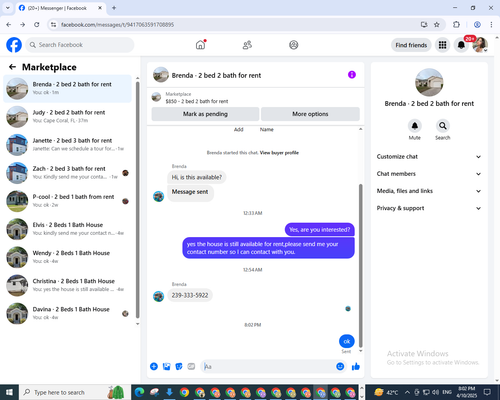This screenshot has width=500, height=400.
Task: Click the conversation list scrollbar
Action: point(137,200)
